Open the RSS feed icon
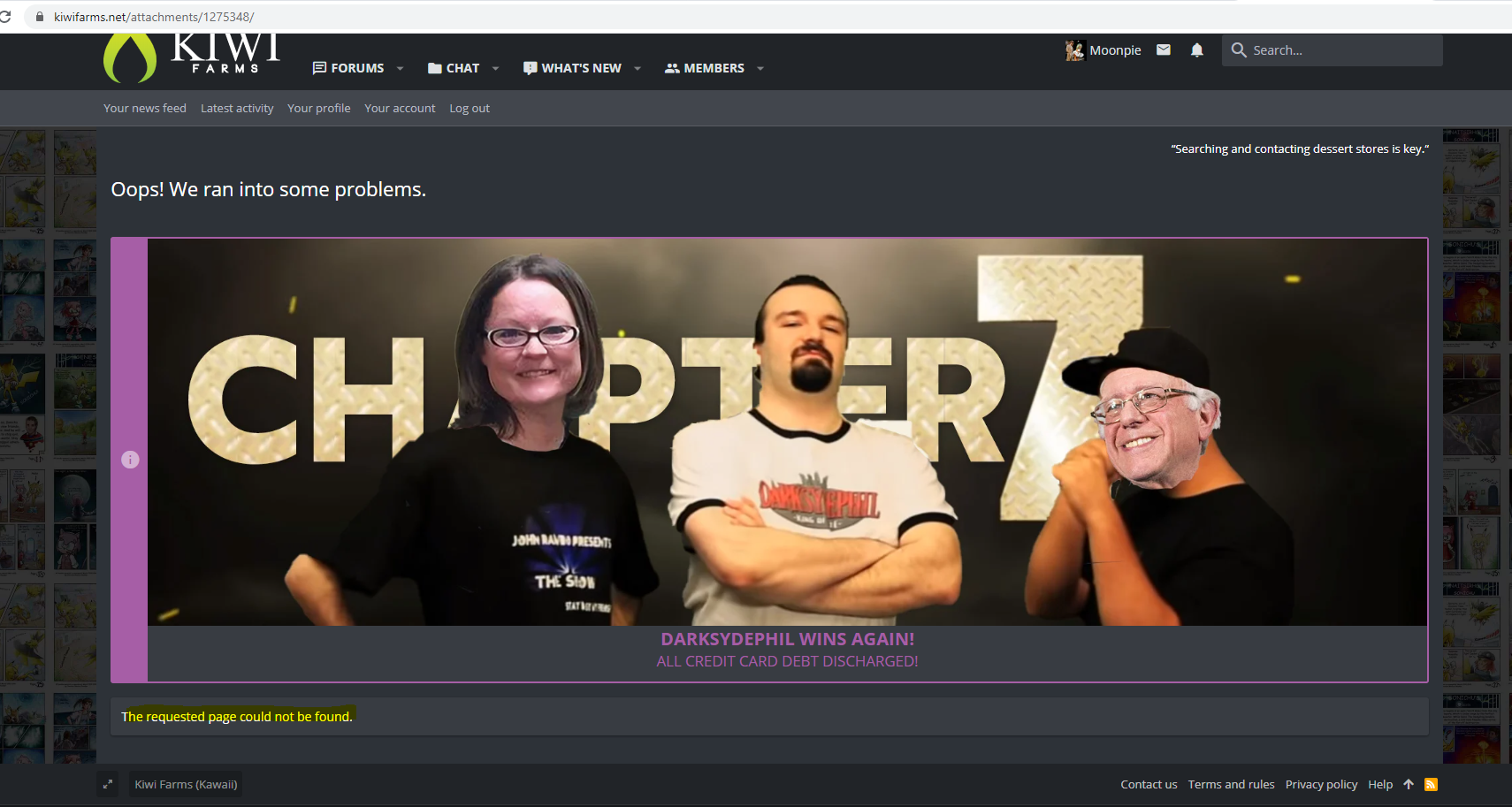This screenshot has height=807, width=1512. pos(1431,784)
